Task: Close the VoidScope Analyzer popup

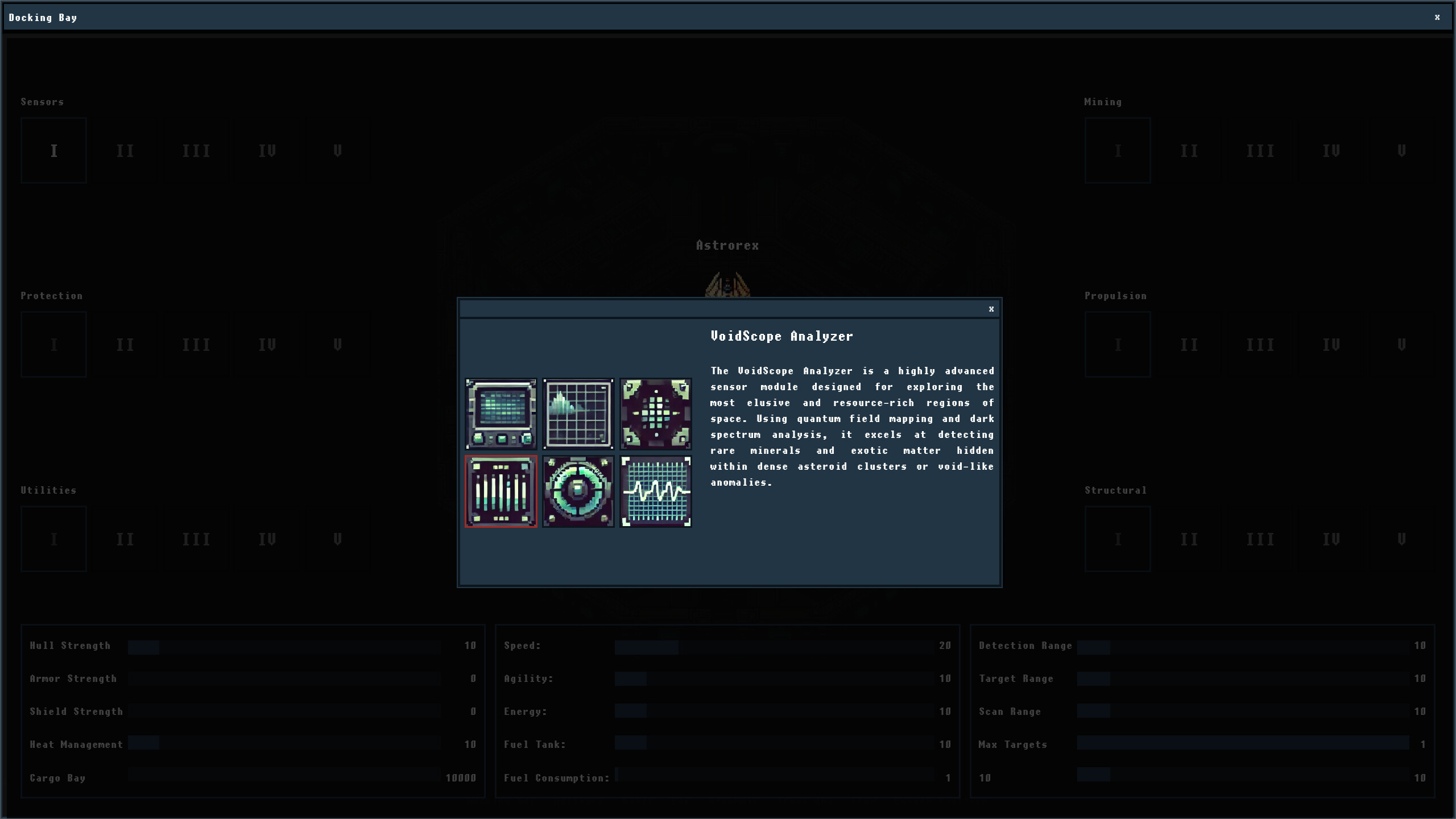Action: tap(991, 309)
